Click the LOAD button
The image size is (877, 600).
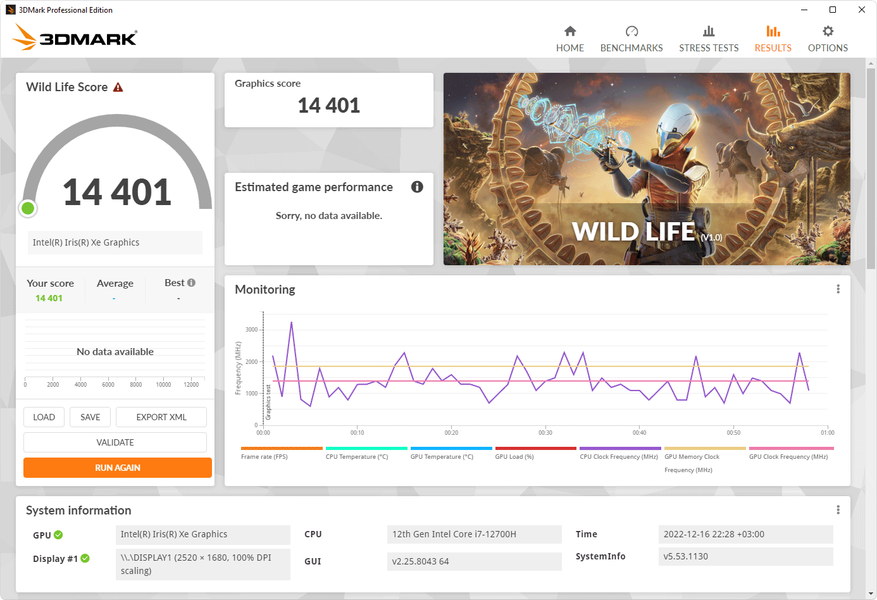[x=44, y=417]
